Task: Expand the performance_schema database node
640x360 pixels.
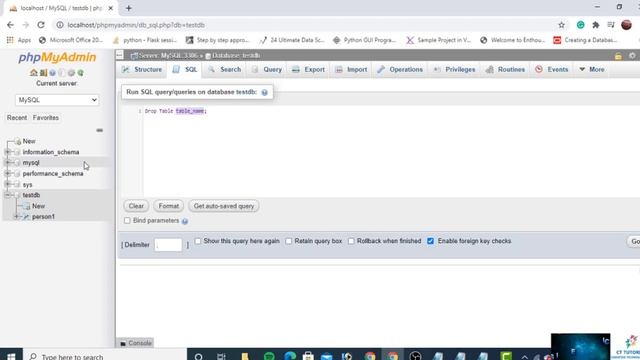Action: [7, 173]
